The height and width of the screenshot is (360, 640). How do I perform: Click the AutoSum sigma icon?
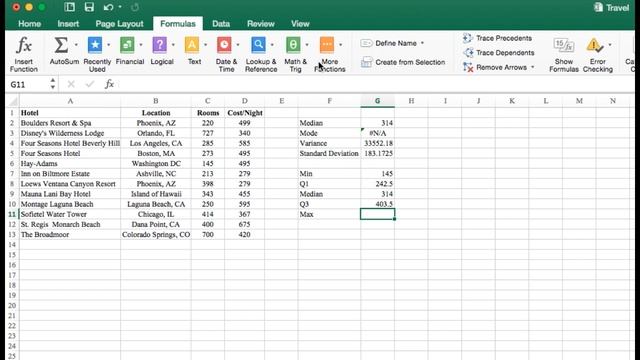pyautogui.click(x=61, y=45)
